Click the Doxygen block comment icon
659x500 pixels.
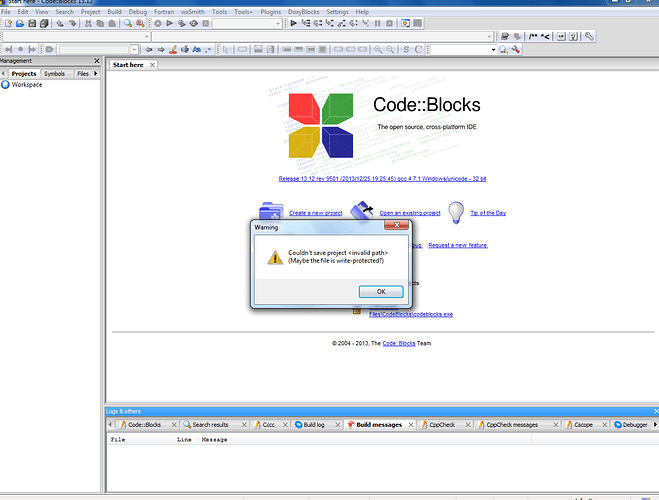pyautogui.click(x=533, y=37)
